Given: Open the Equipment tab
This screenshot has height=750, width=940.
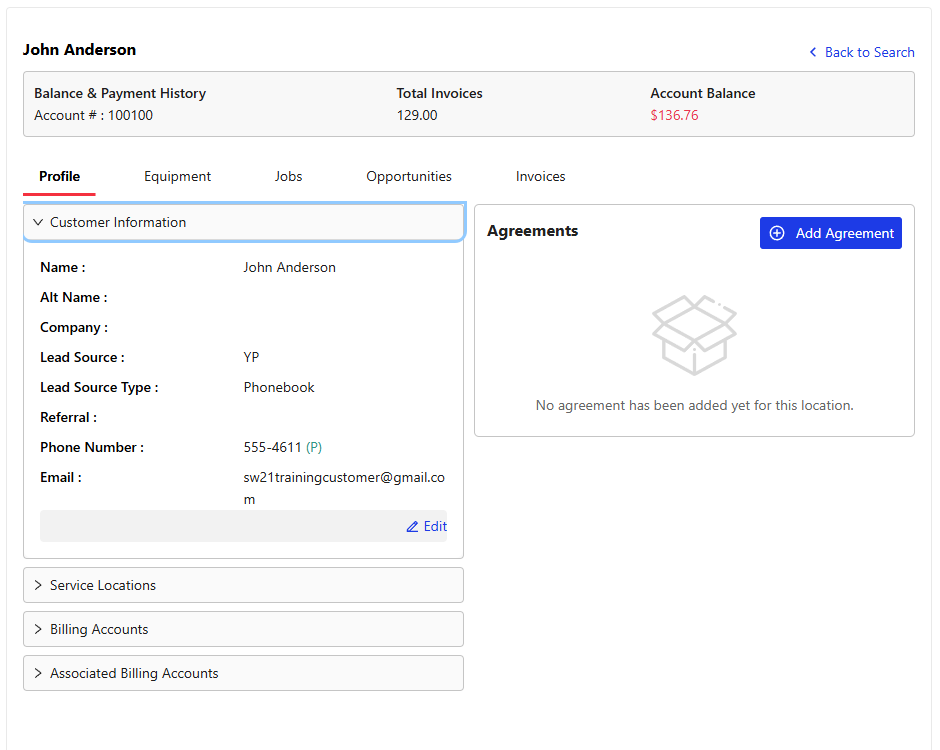Looking at the screenshot, I should 177,176.
